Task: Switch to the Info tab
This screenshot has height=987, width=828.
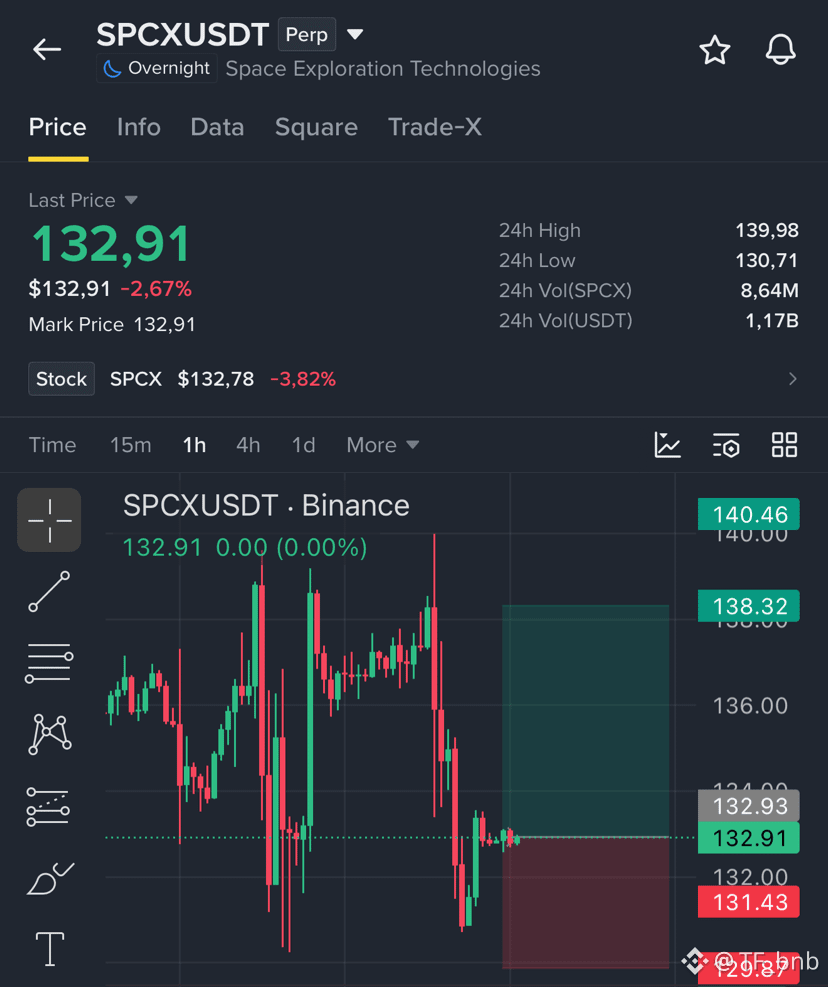Action: point(139,128)
